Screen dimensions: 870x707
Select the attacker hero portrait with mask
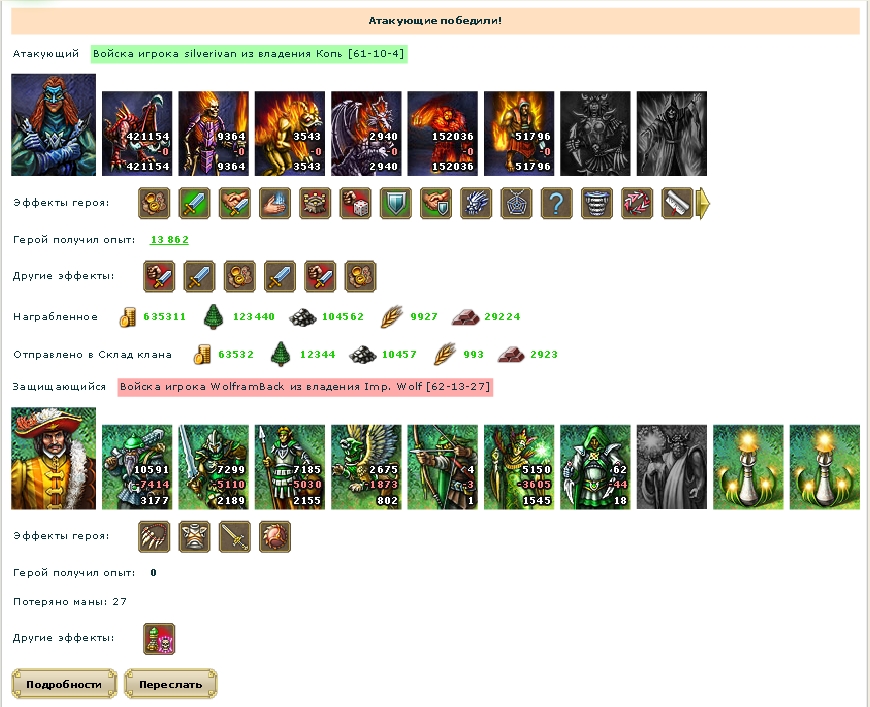(53, 125)
